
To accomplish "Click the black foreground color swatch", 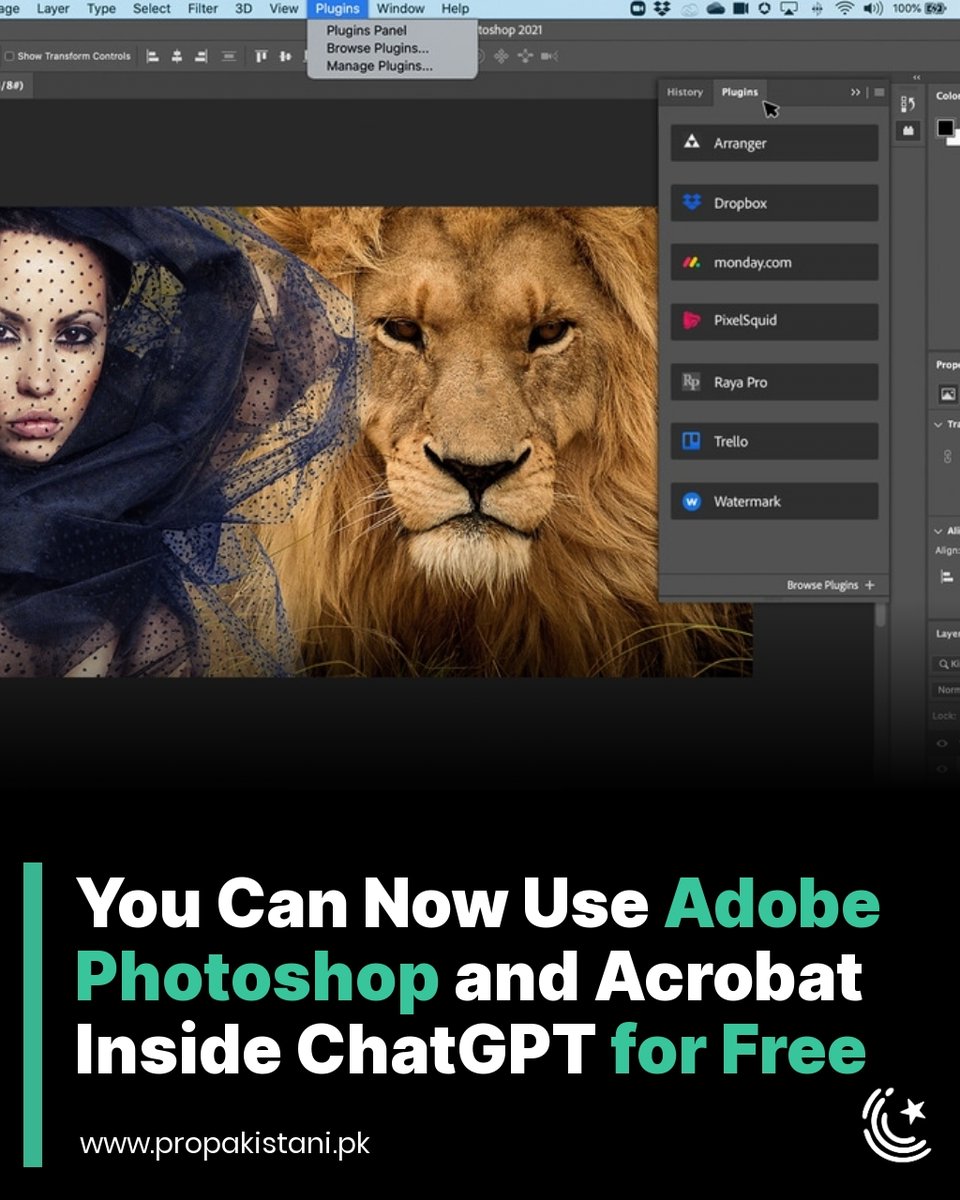I will (946, 128).
